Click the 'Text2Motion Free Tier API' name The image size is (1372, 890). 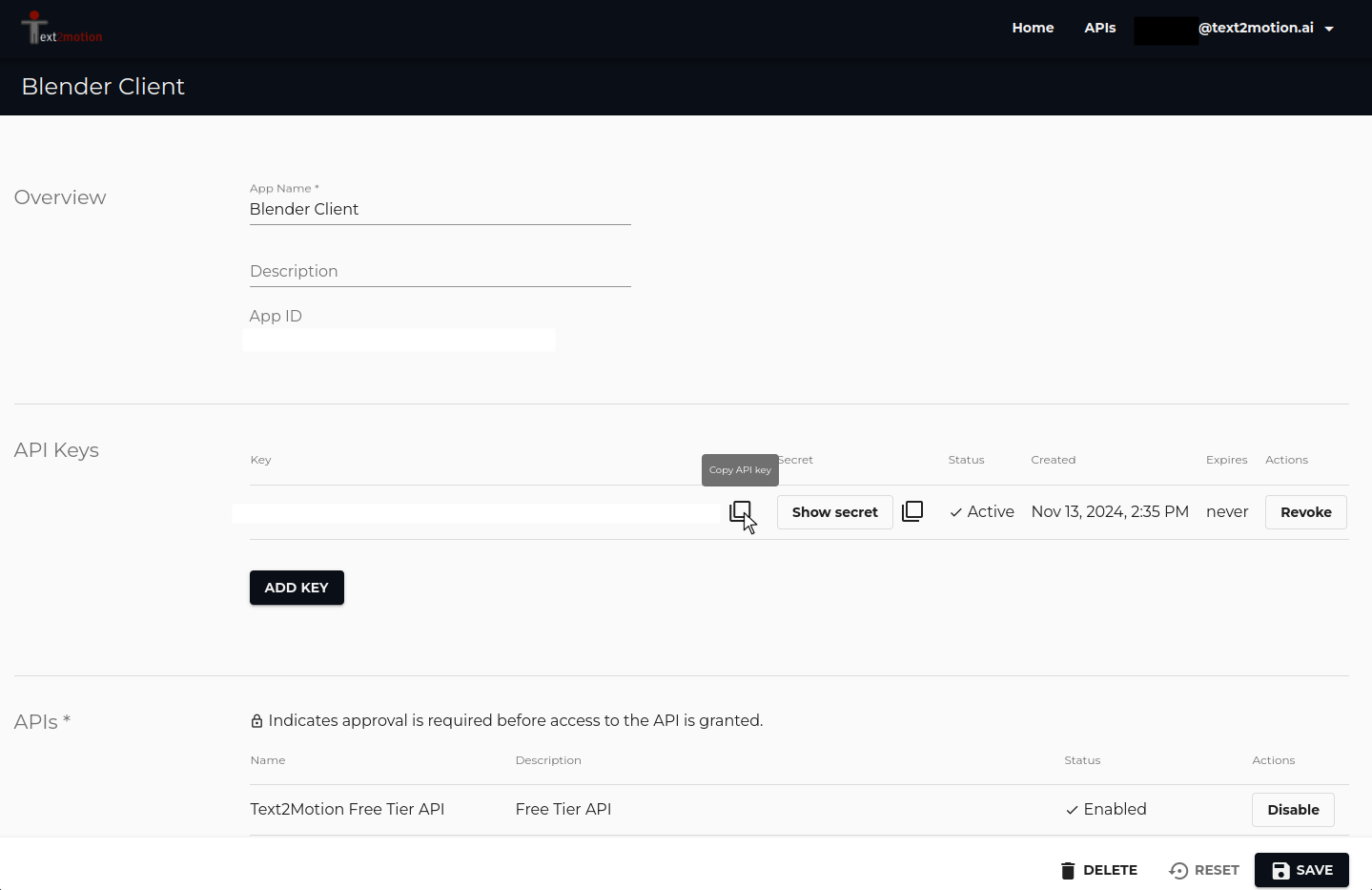pos(347,809)
